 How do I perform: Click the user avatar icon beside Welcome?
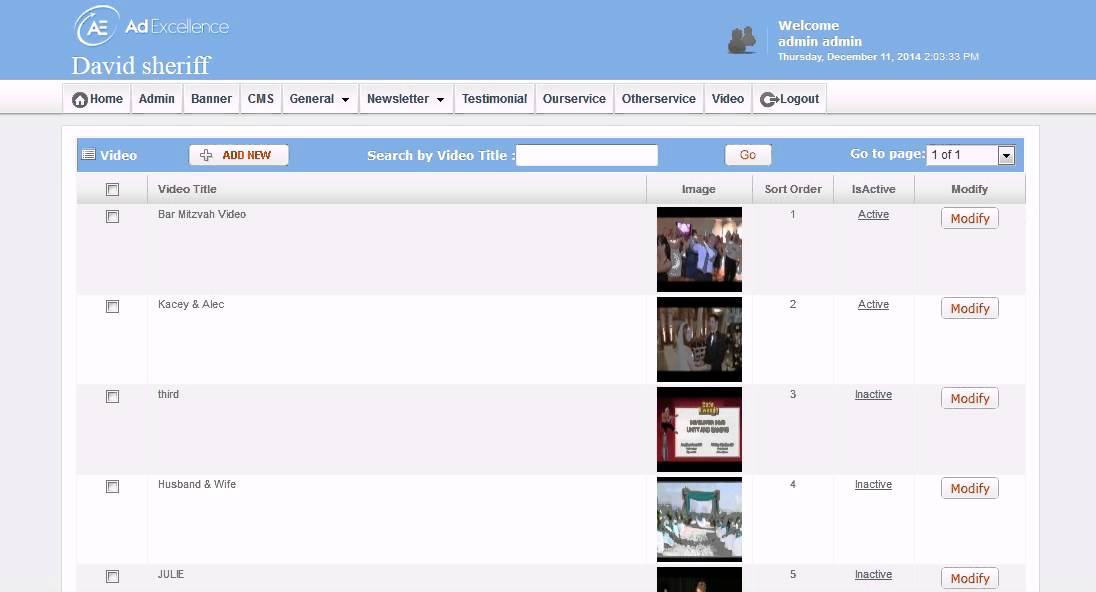742,41
